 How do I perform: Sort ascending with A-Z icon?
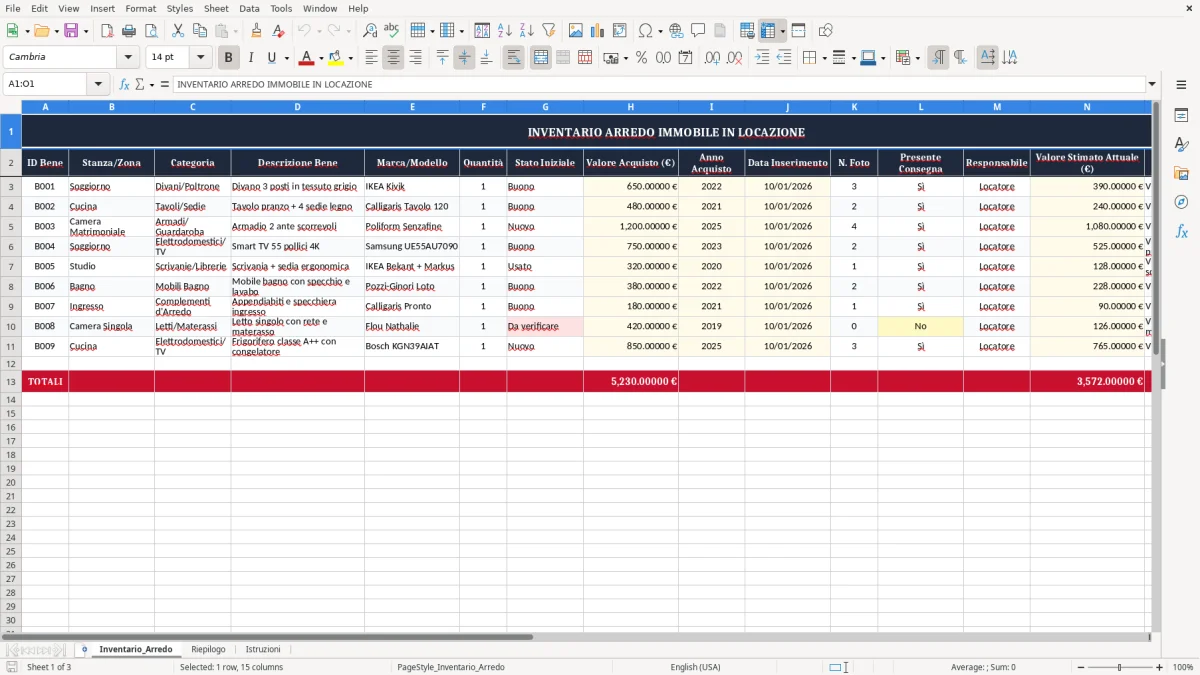504,30
